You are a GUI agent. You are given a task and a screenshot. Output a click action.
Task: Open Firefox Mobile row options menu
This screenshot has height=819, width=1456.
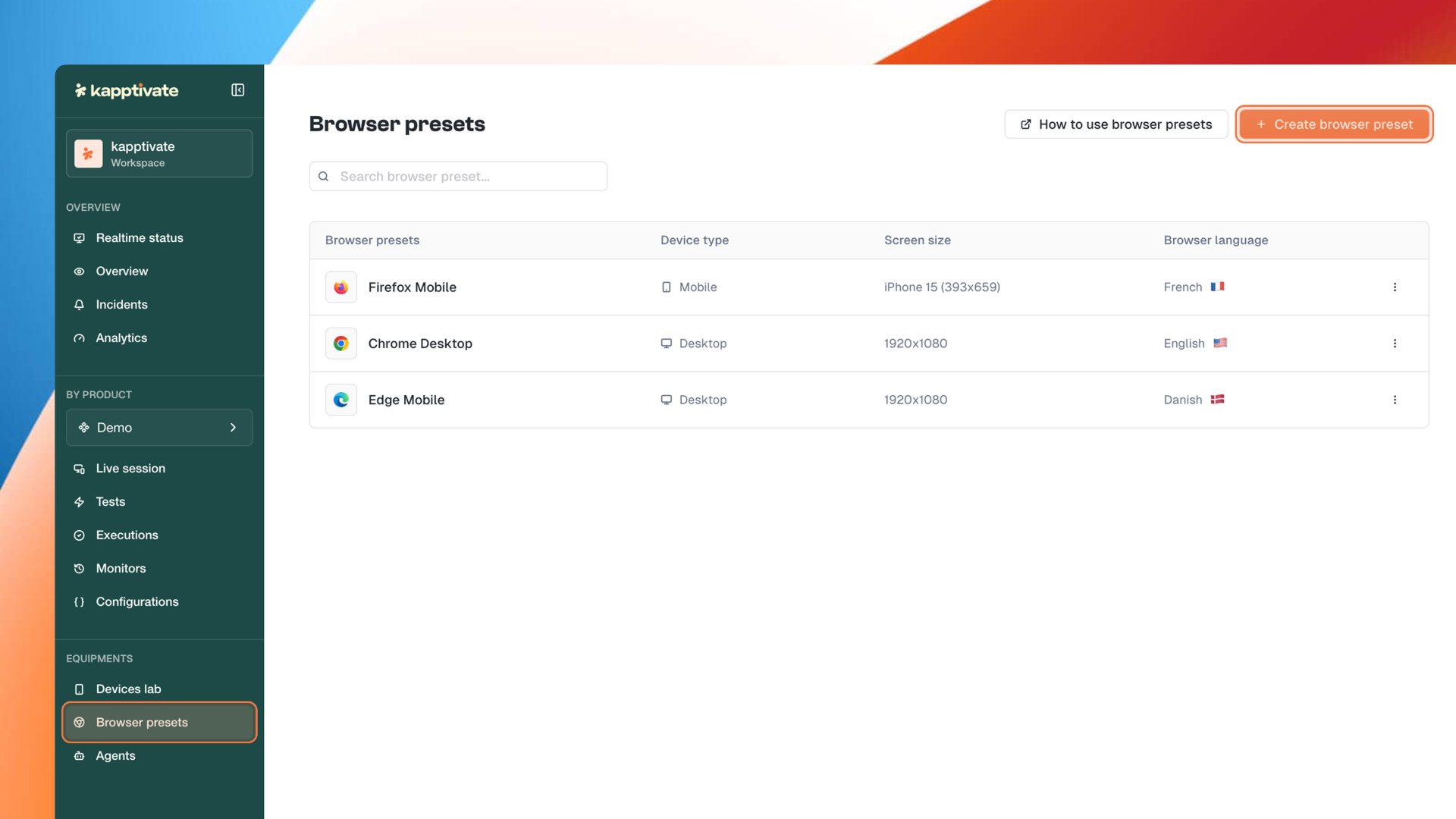click(1395, 287)
